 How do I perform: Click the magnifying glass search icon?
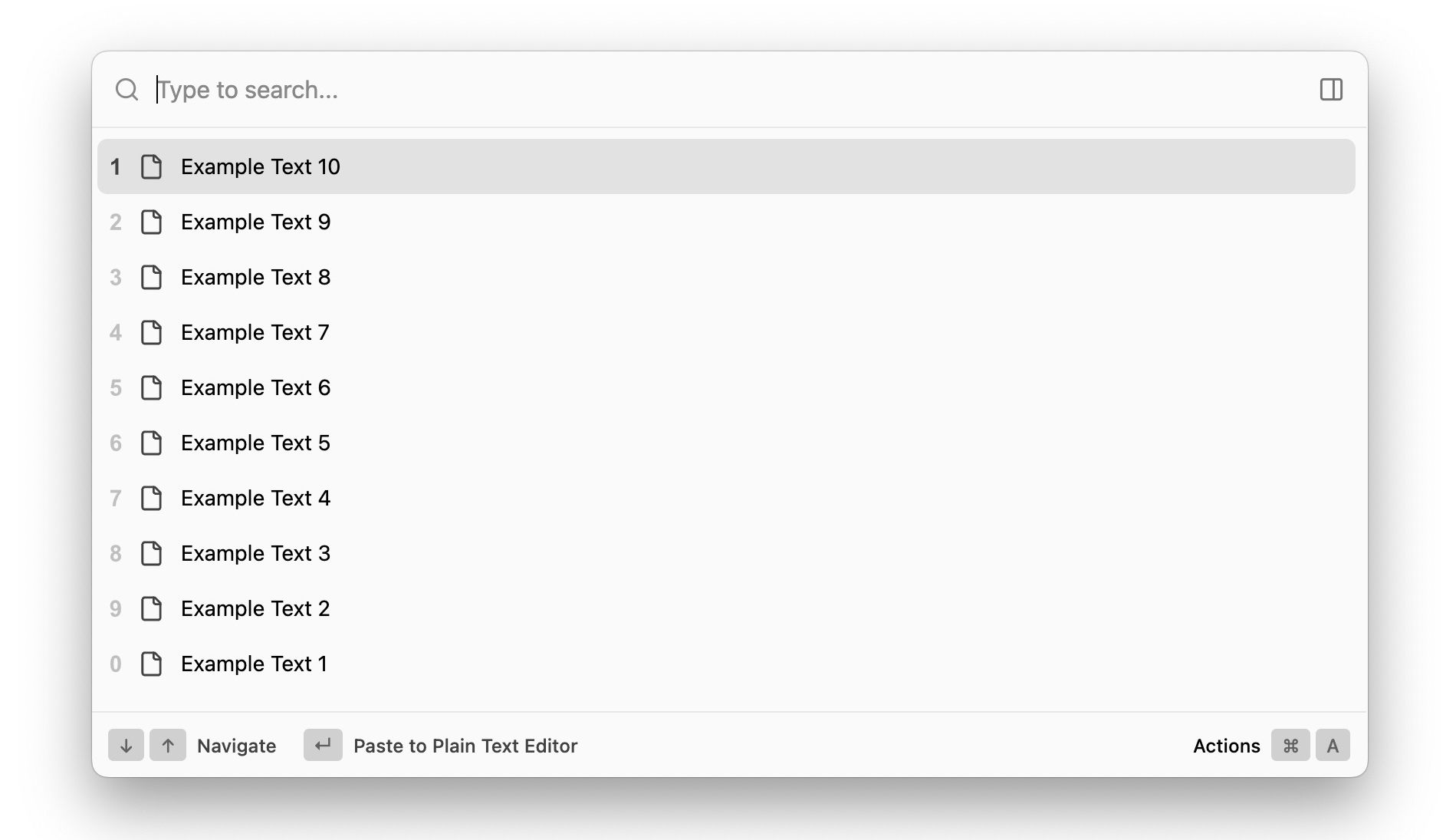(x=127, y=90)
